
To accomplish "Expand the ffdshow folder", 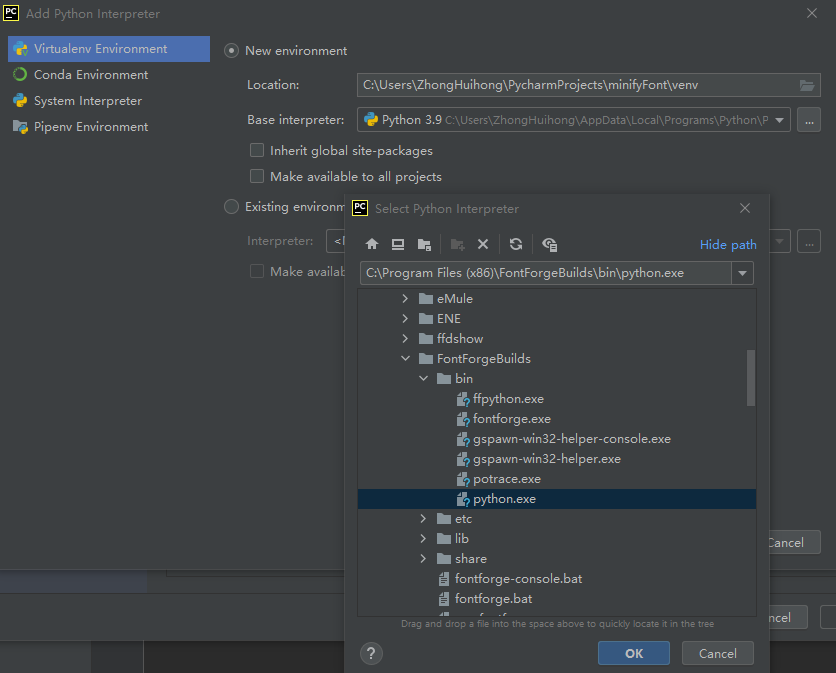I will click(405, 339).
